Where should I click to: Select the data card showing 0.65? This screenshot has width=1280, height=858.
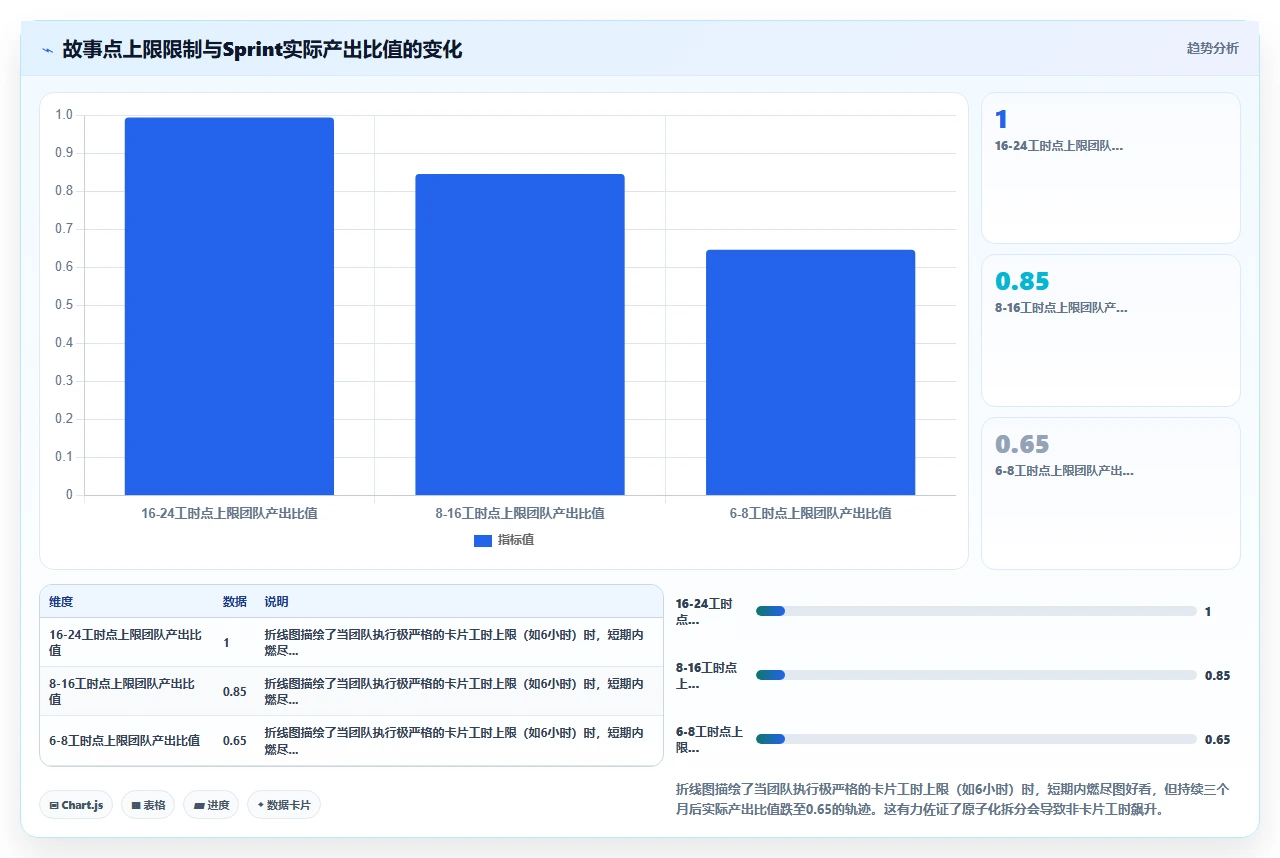pos(1111,493)
